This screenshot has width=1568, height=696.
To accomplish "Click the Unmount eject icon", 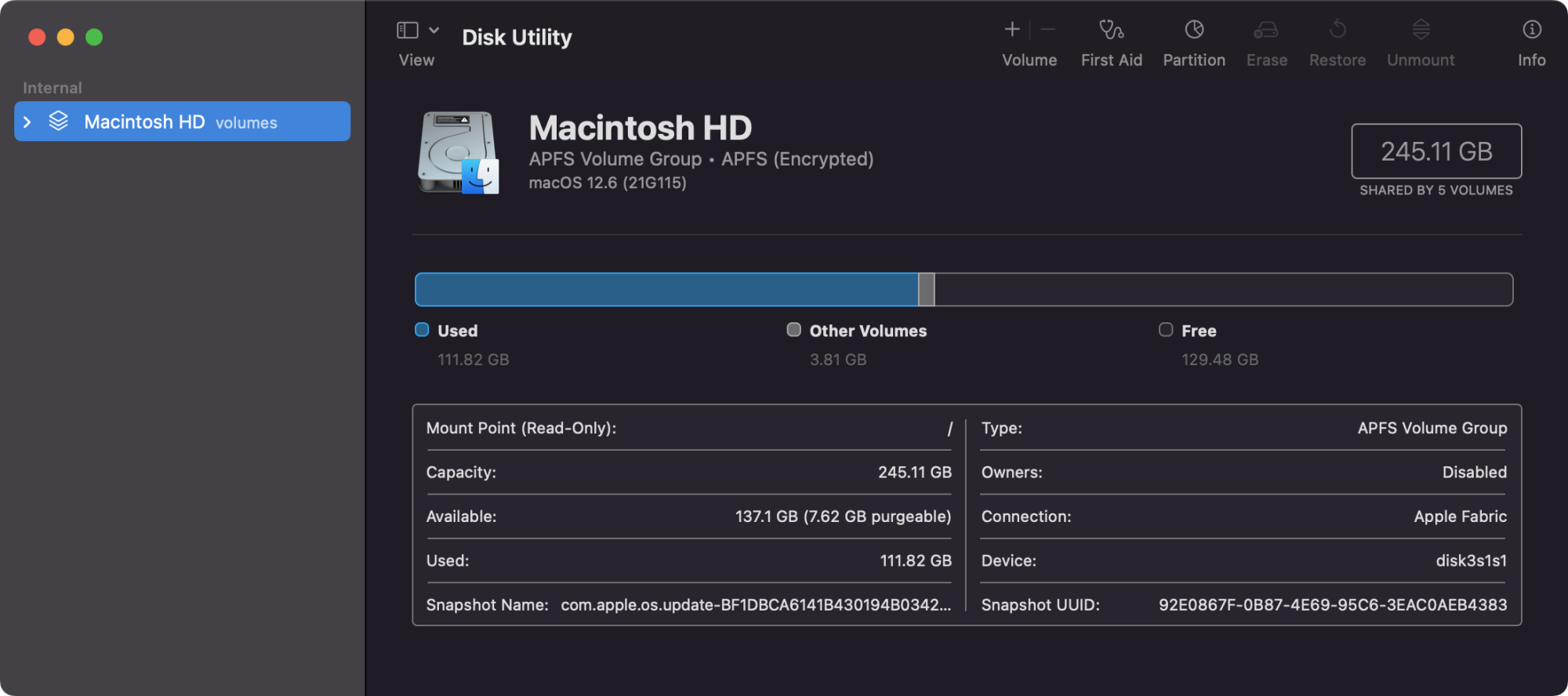I will [1421, 30].
